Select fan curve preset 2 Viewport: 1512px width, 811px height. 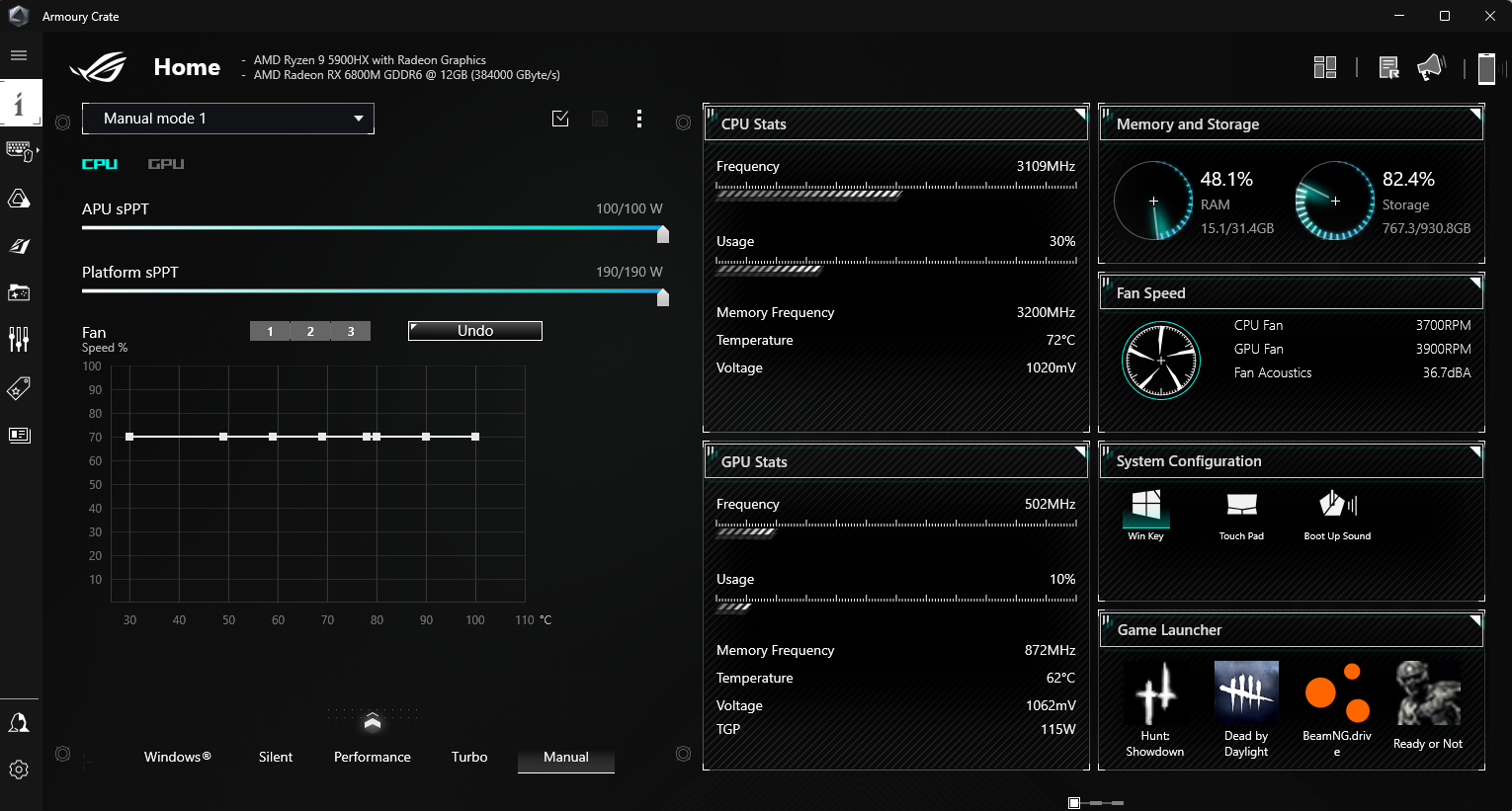point(310,331)
